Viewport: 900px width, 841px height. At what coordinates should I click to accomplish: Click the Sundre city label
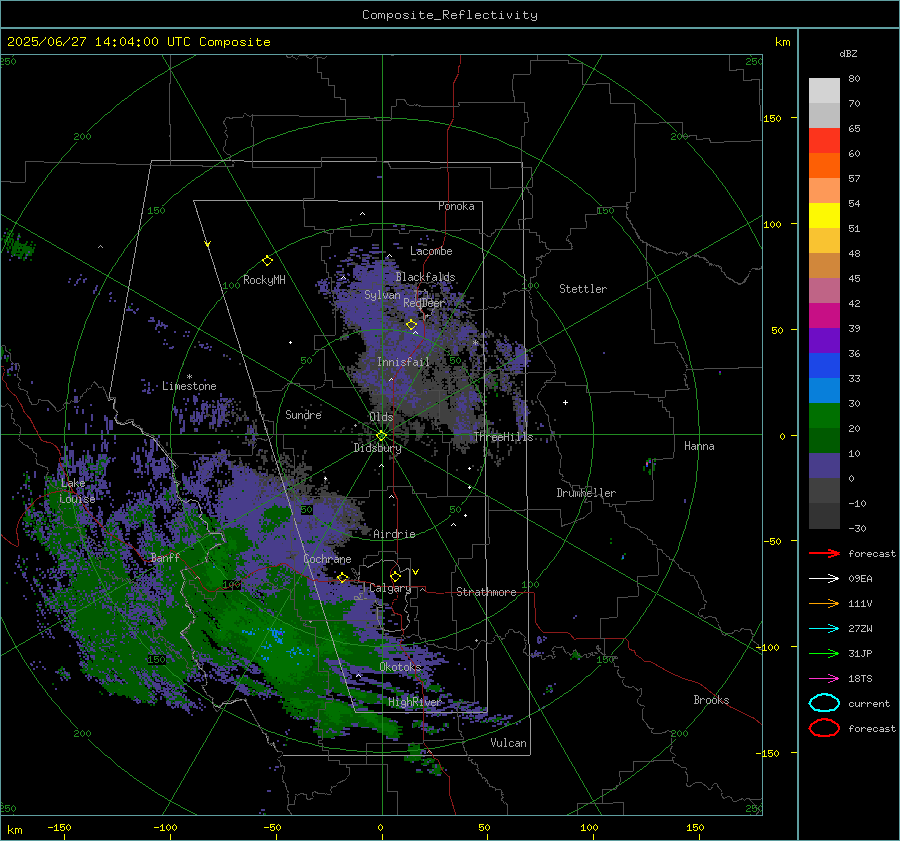tap(303, 414)
